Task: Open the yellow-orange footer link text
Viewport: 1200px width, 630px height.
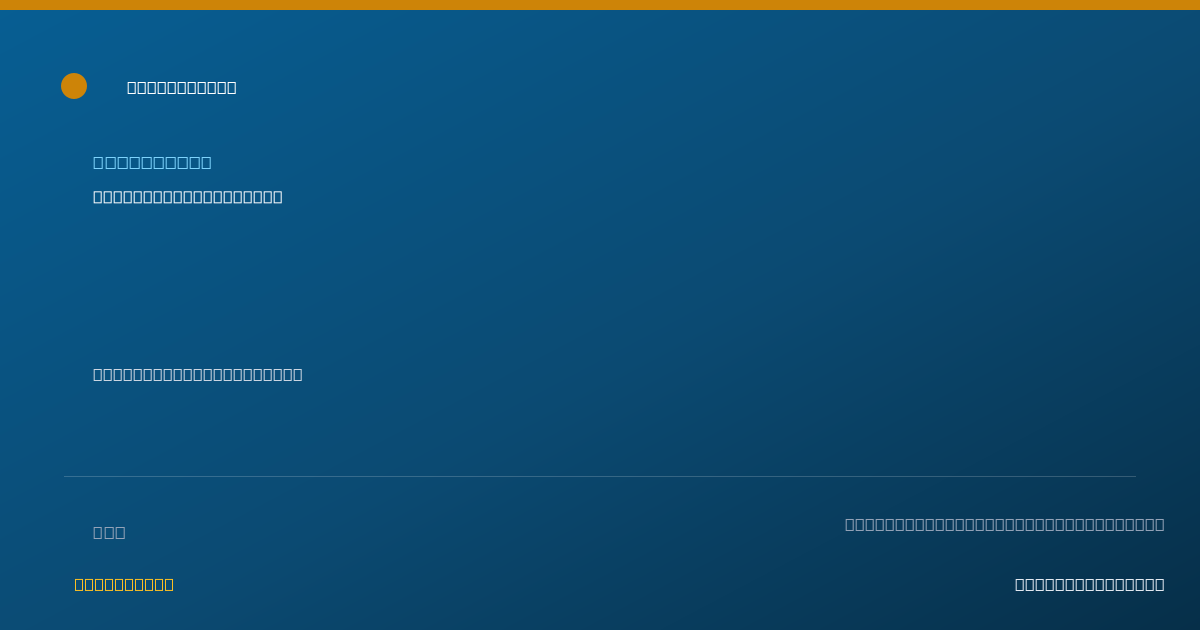Action: [x=124, y=585]
